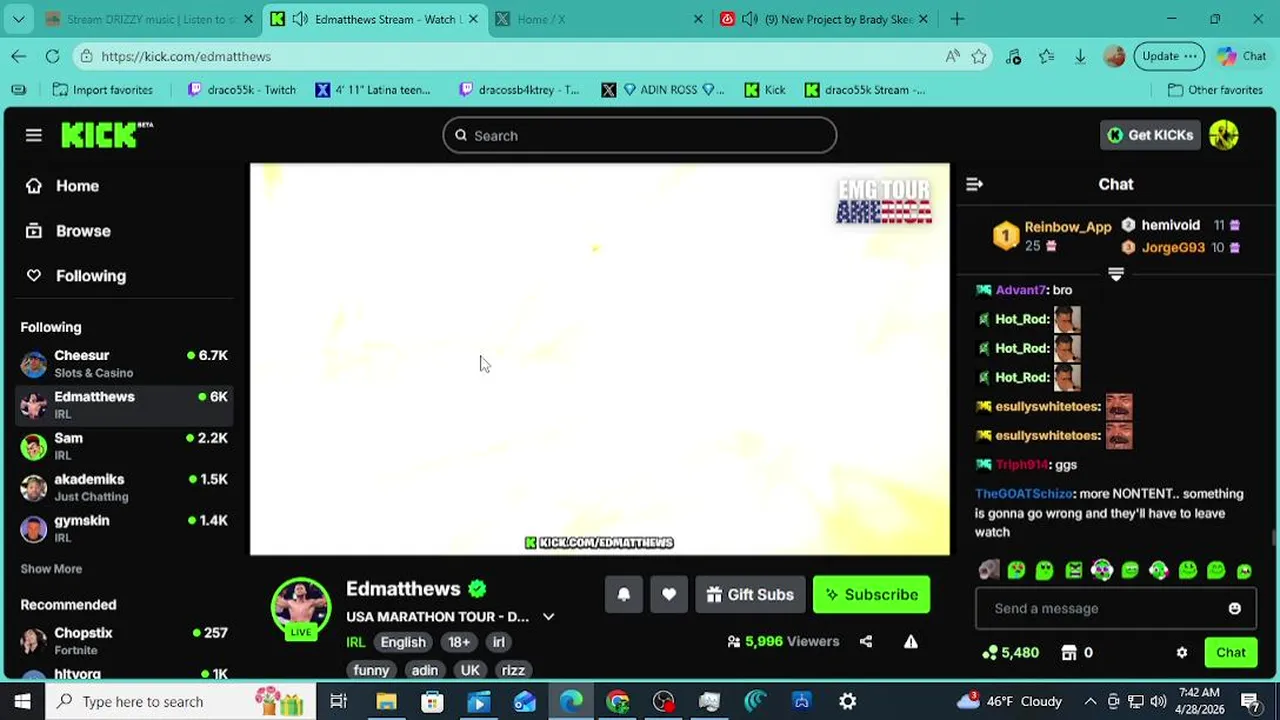The height and width of the screenshot is (720, 1280).
Task: Open draco55k - Twitch bookmark
Action: [x=242, y=90]
